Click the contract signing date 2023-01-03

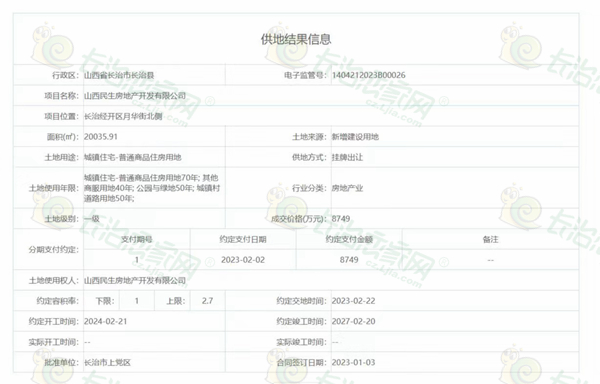point(353,362)
